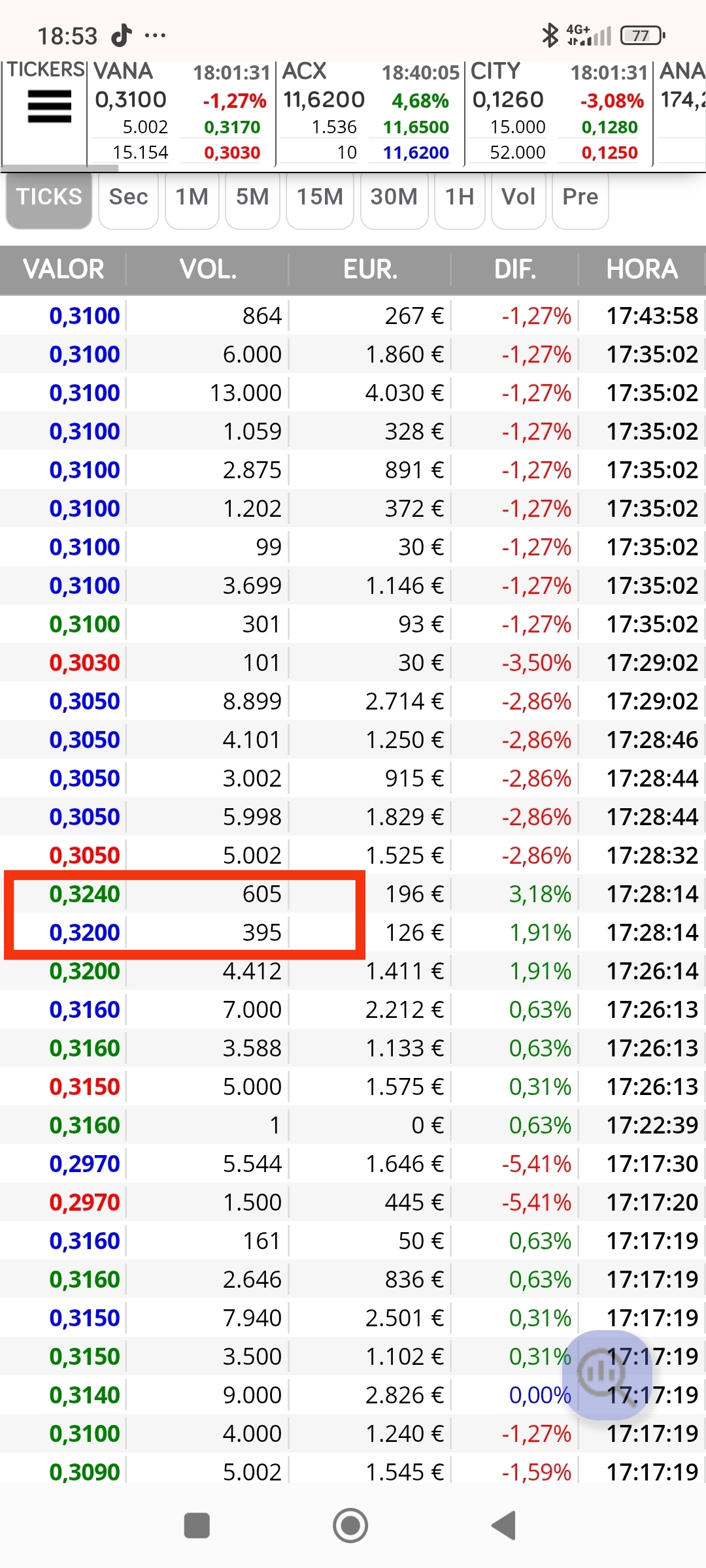This screenshot has width=706, height=1568.
Task: Switch to the TICKS tab
Action: coord(49,197)
